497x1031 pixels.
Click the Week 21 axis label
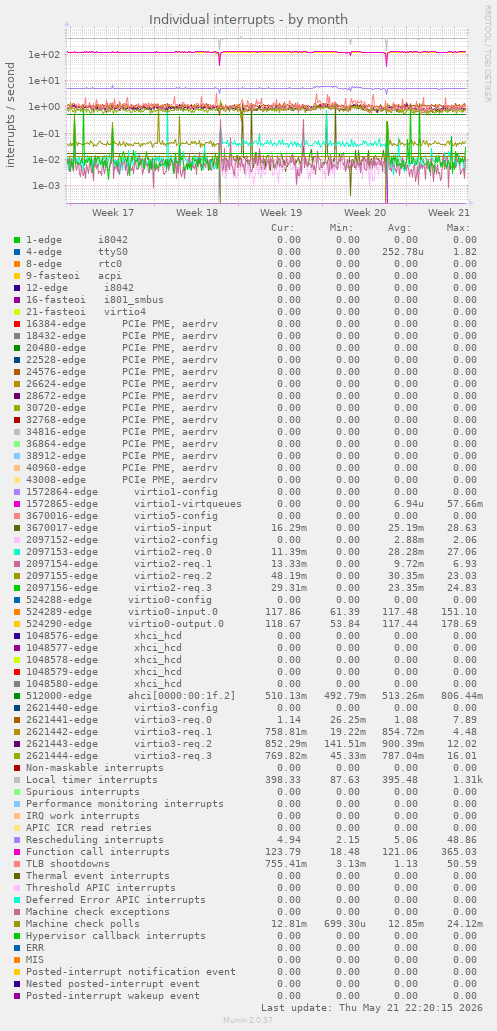pos(449,212)
